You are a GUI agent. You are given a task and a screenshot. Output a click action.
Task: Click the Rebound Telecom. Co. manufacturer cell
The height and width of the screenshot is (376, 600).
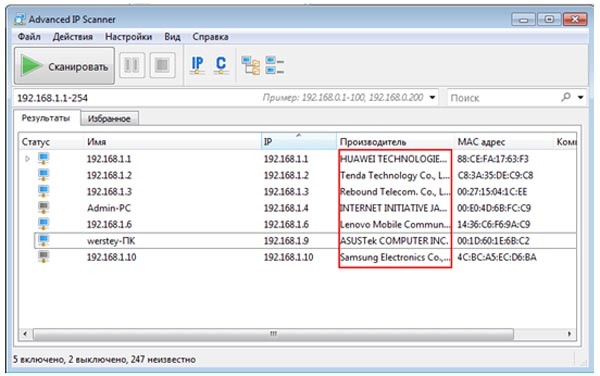click(x=395, y=192)
